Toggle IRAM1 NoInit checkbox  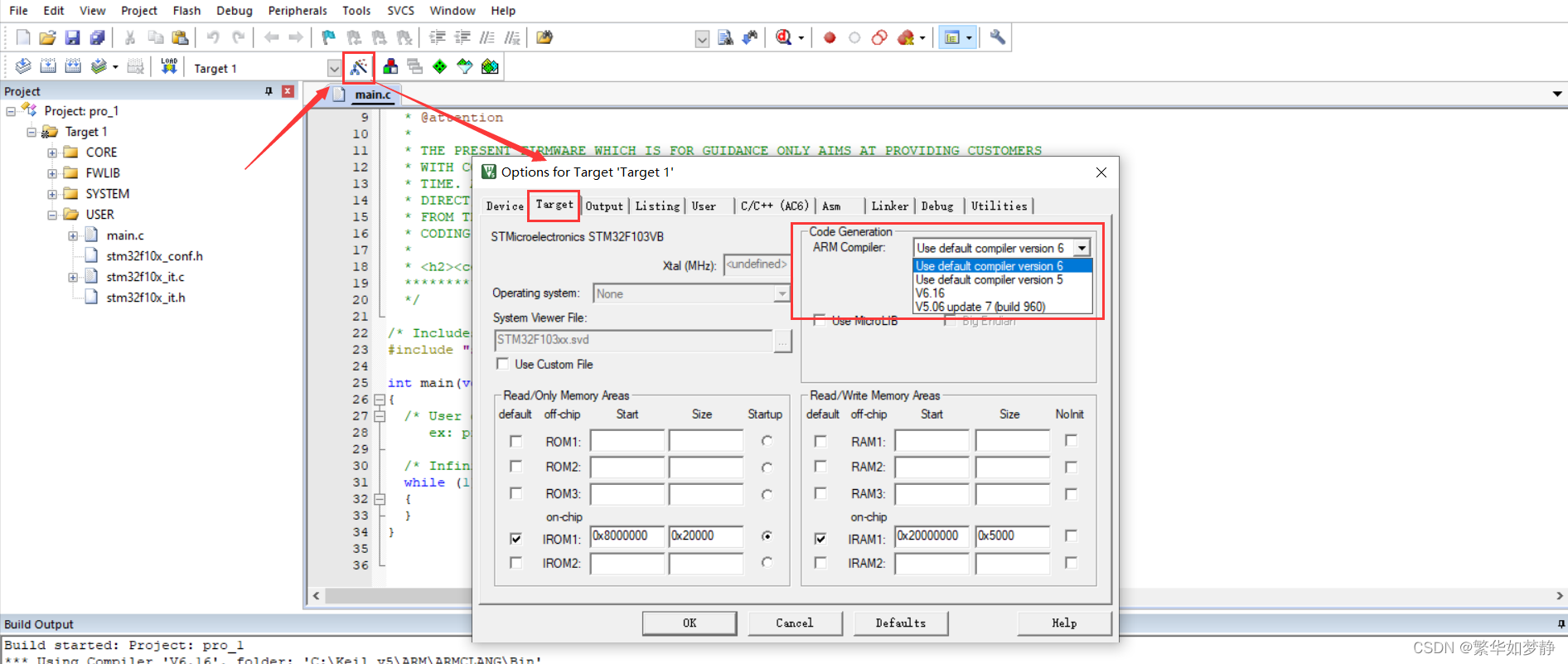[x=1071, y=536]
